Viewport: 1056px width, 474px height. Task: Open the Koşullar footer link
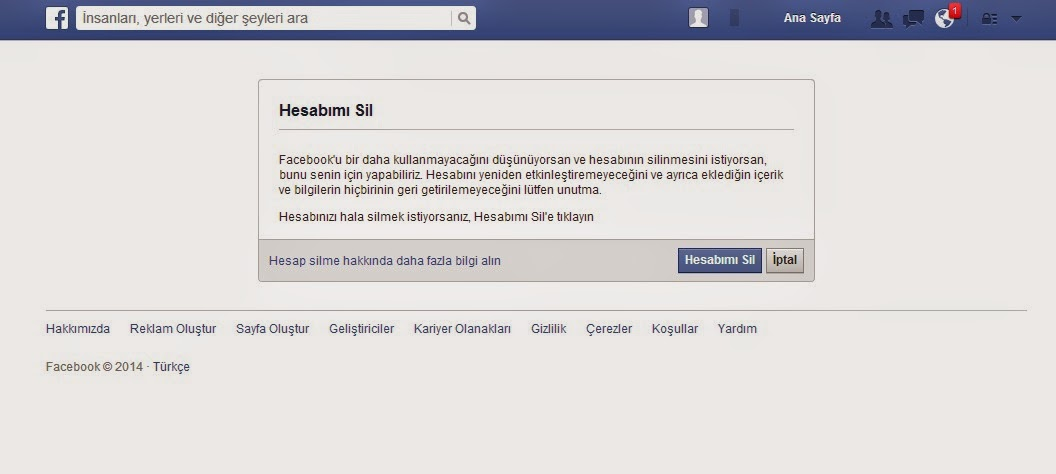675,329
